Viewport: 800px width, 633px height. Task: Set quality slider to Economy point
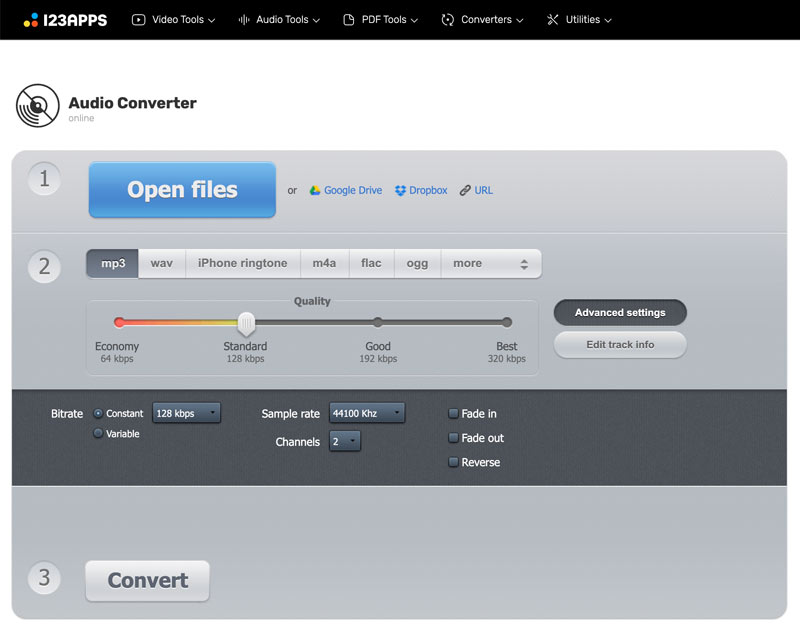[119, 322]
